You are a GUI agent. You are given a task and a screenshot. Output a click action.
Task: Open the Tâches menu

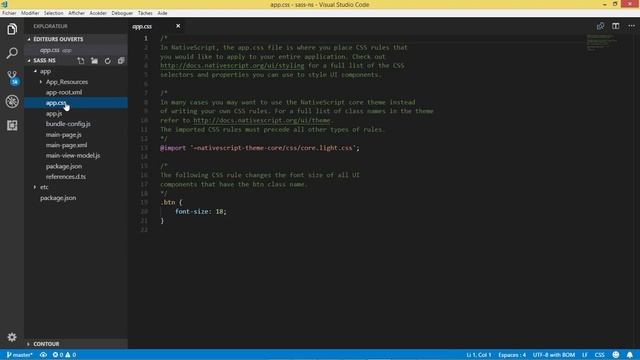point(145,13)
